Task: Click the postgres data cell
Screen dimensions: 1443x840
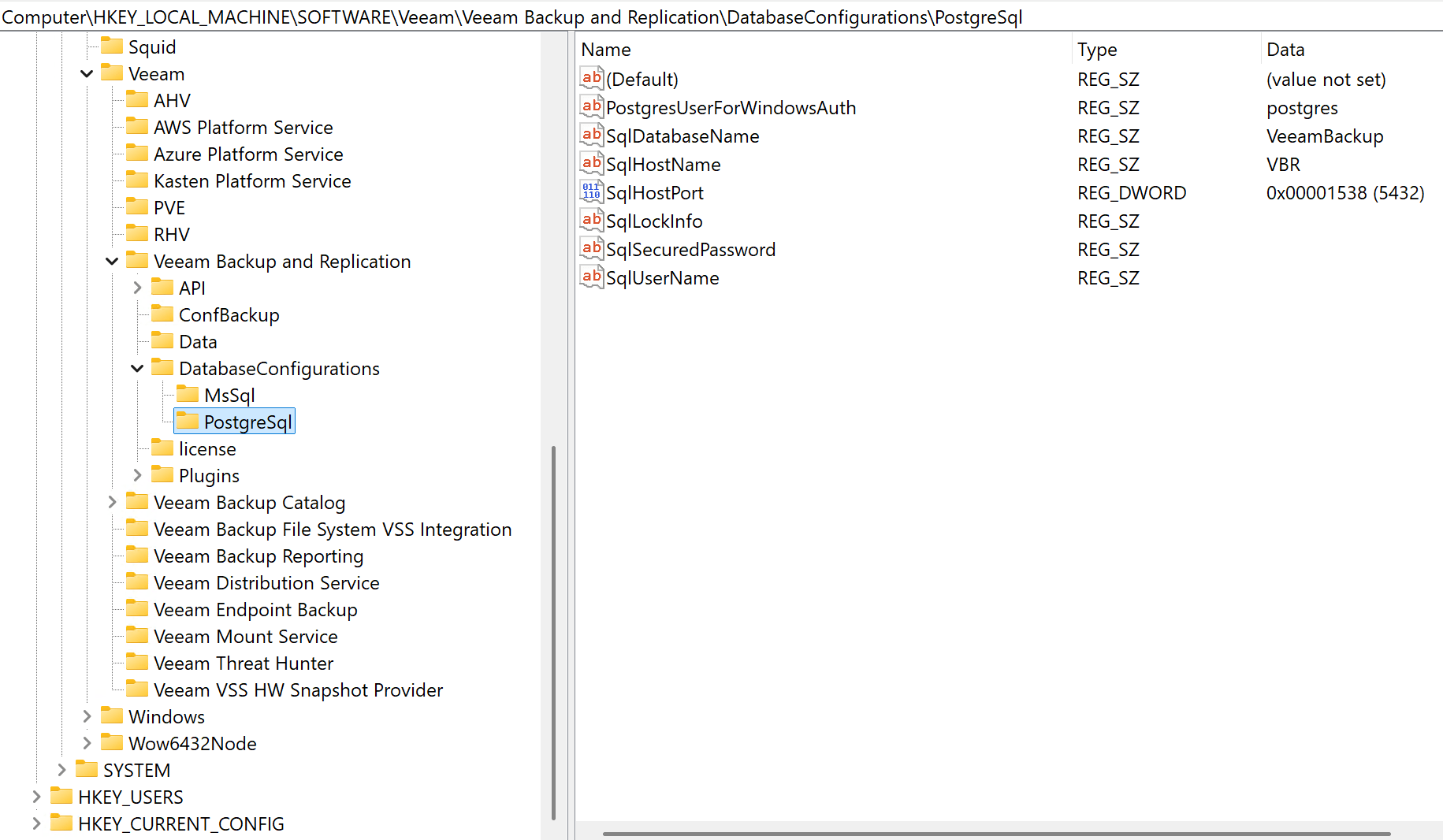Action: (1302, 107)
